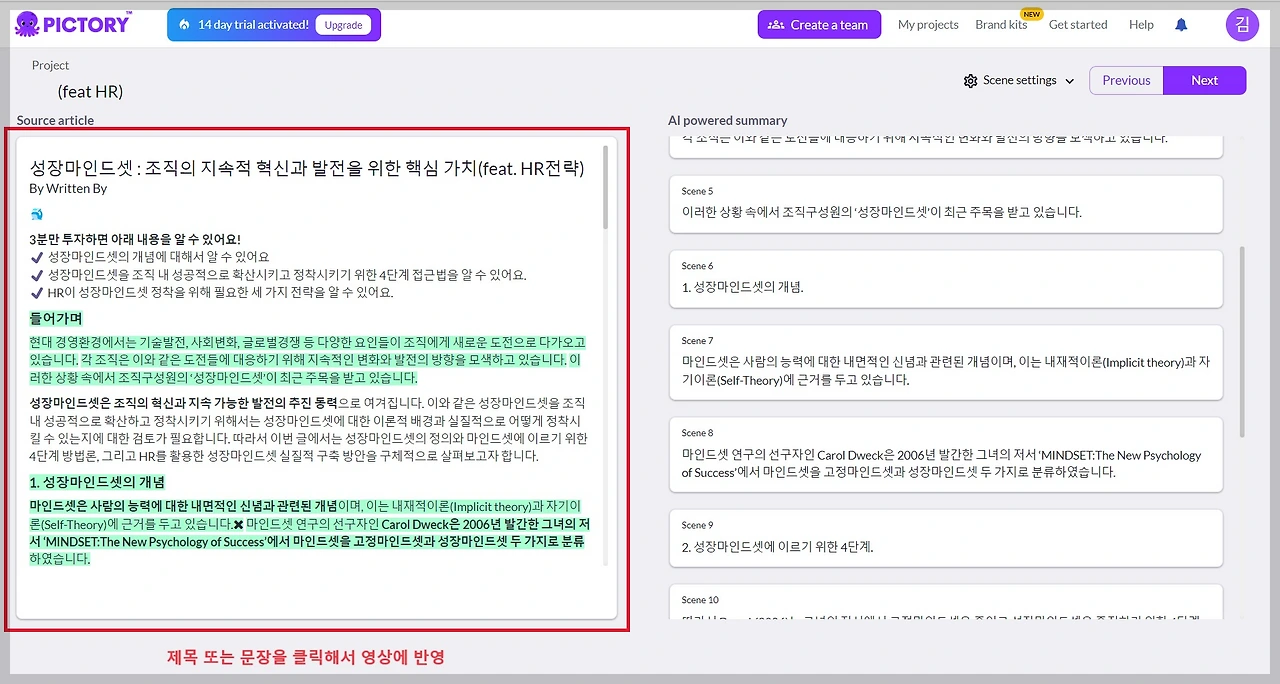Click the source article scrollbar
The image size is (1280, 684).
605,187
